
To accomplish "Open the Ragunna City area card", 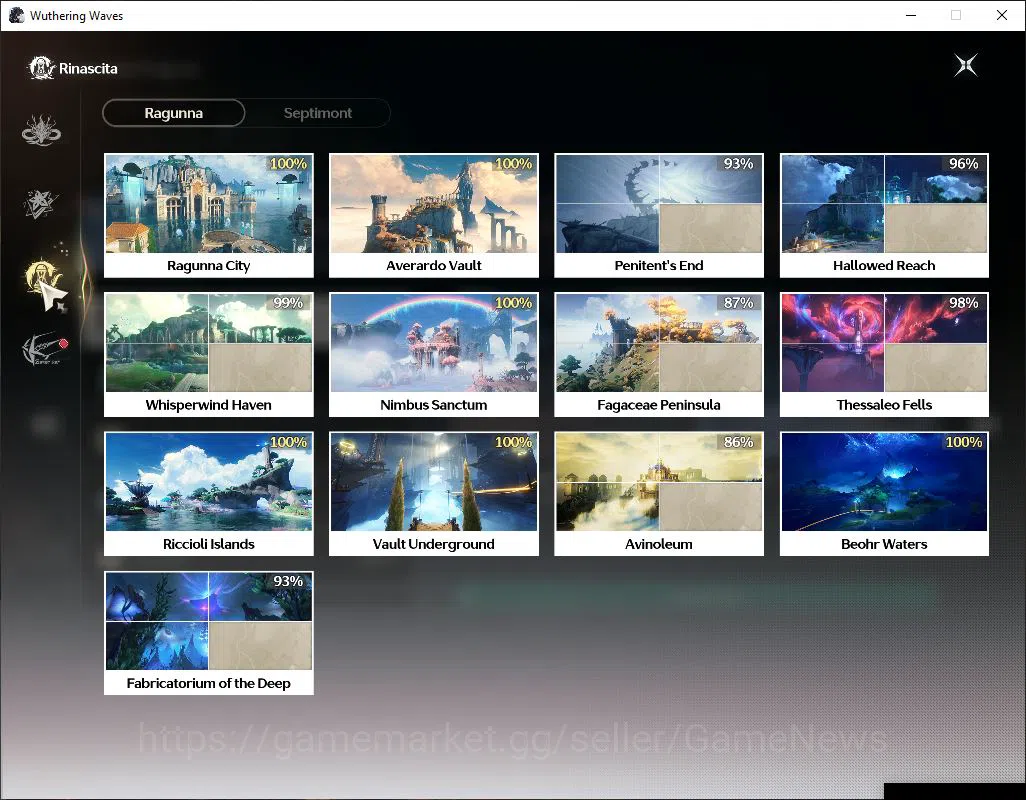I will pos(209,215).
